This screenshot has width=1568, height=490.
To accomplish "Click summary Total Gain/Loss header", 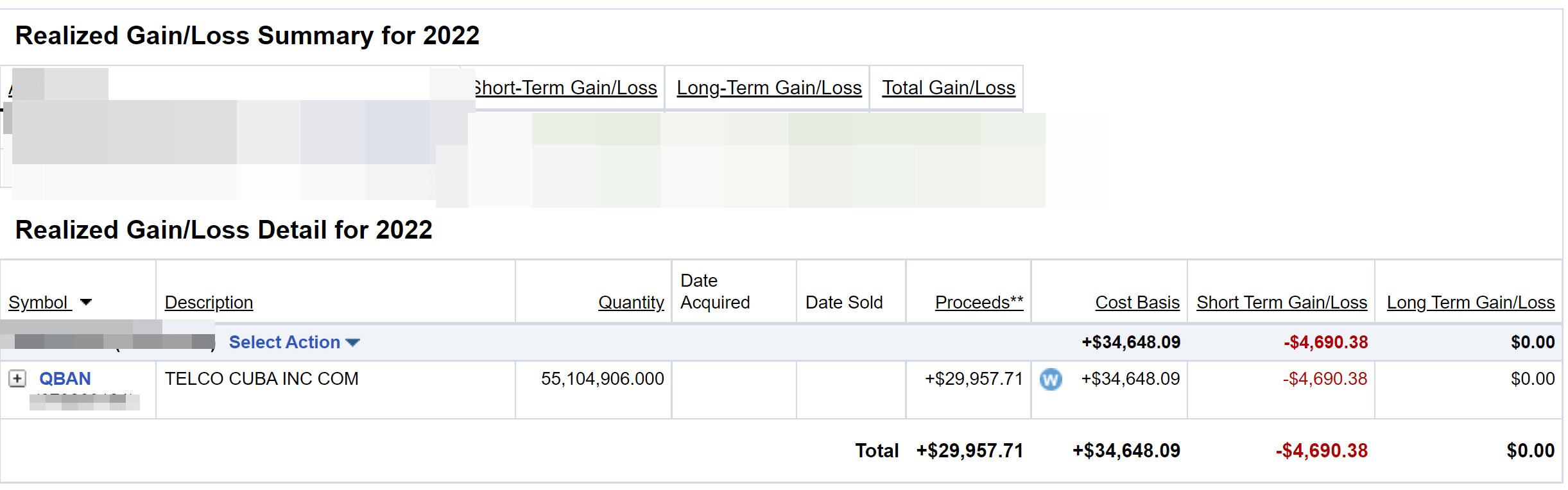I will point(949,88).
